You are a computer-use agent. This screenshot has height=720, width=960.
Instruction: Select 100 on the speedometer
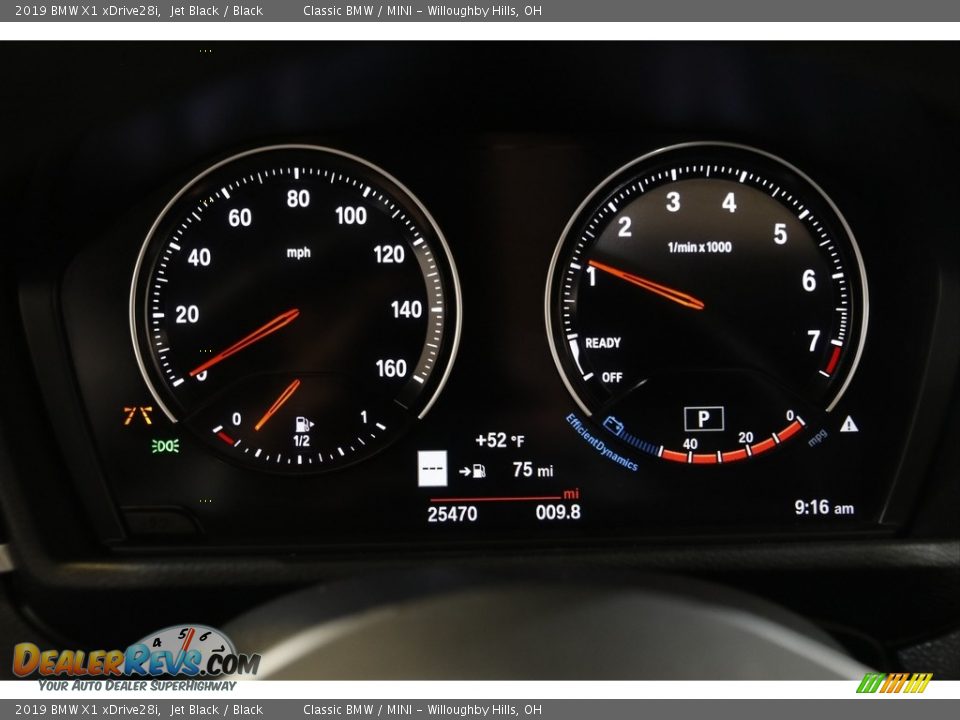pos(351,216)
